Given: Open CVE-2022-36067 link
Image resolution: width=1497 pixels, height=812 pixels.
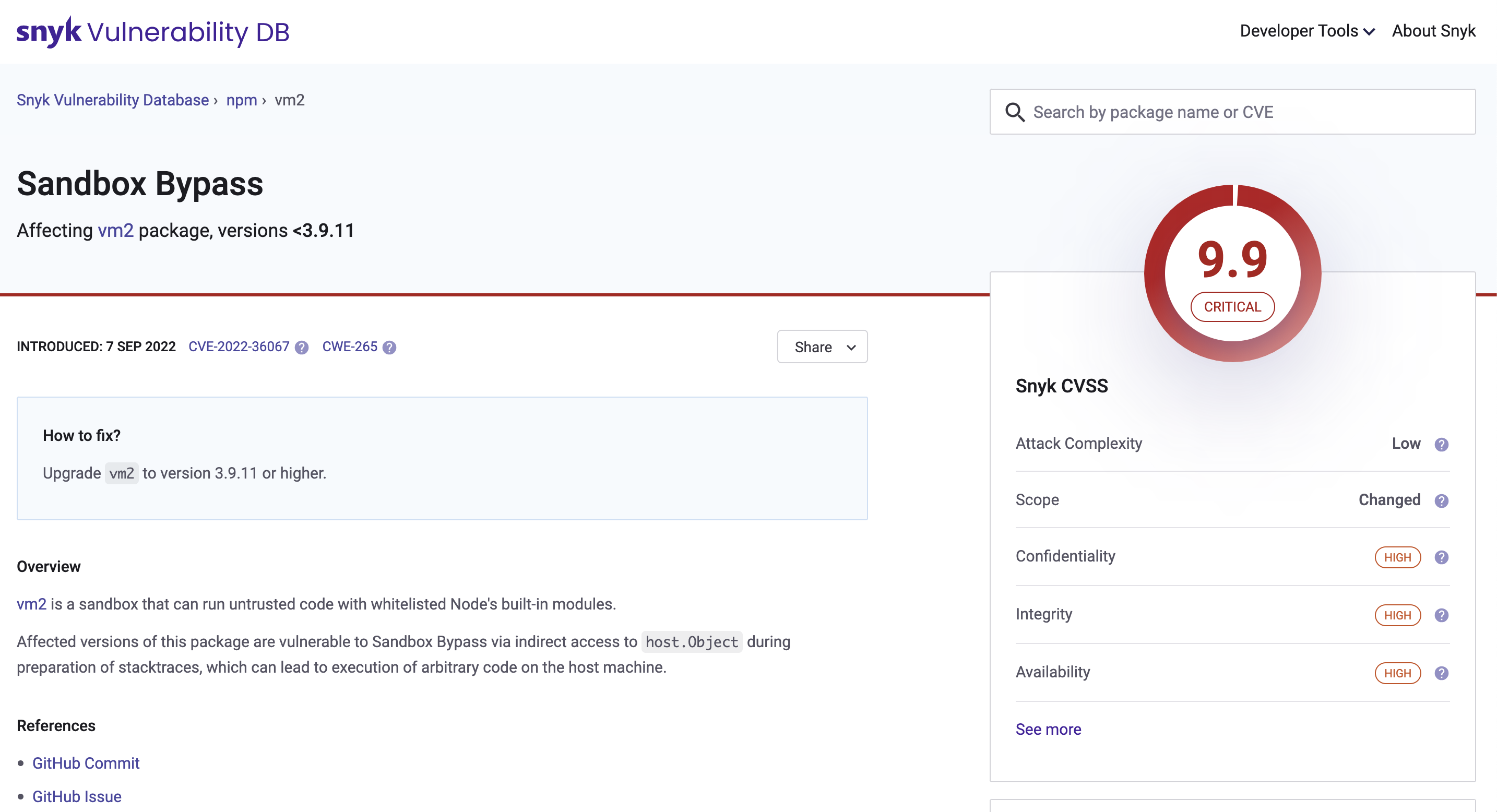Looking at the screenshot, I should 239,347.
